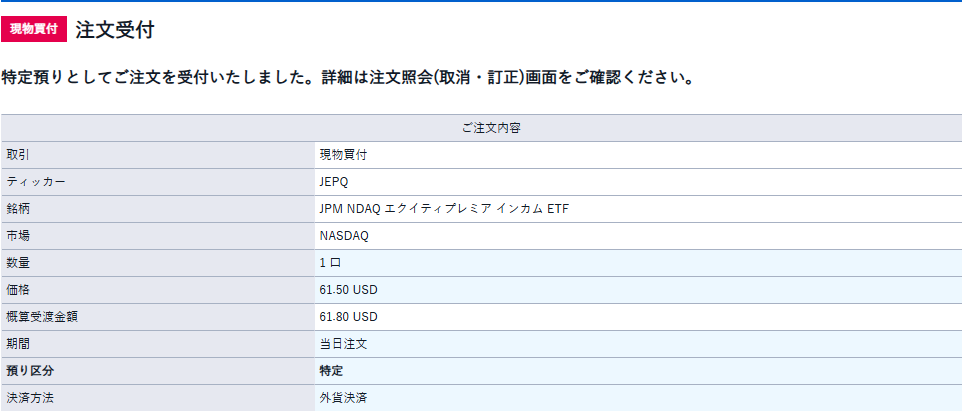Click the red 現物買付 badge
The height and width of the screenshot is (411, 962).
(34, 29)
